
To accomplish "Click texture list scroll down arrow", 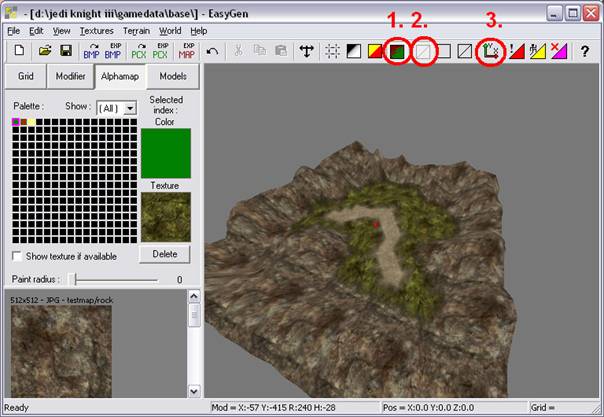I will pyautogui.click(x=194, y=391).
